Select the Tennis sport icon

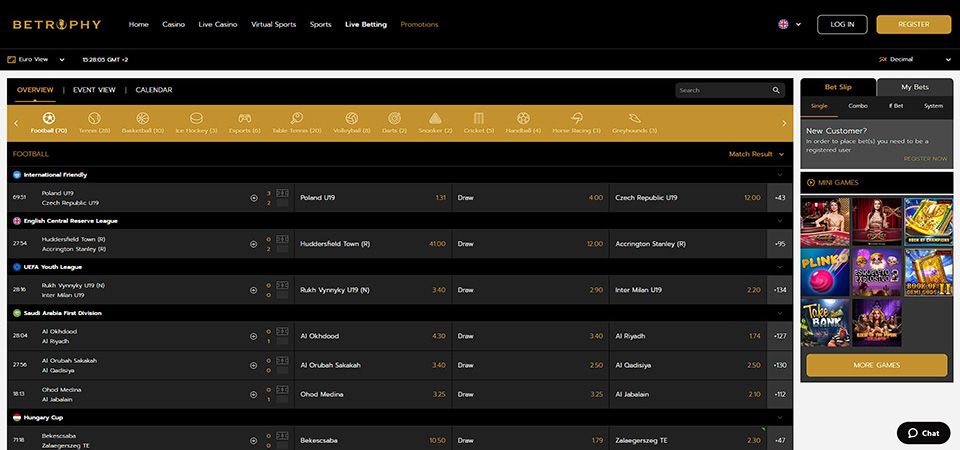(94, 118)
